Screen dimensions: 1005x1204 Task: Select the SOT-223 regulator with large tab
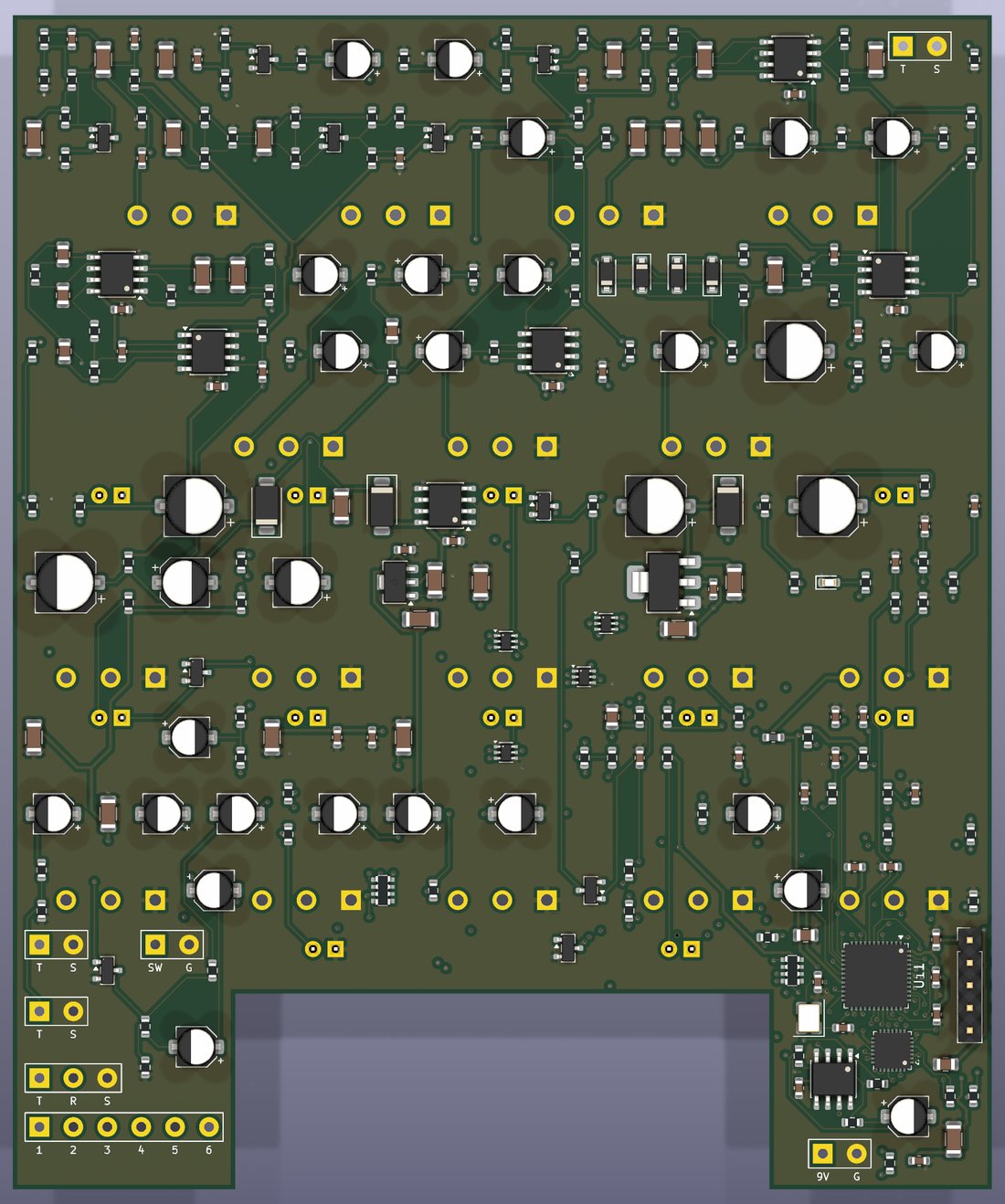point(664,581)
